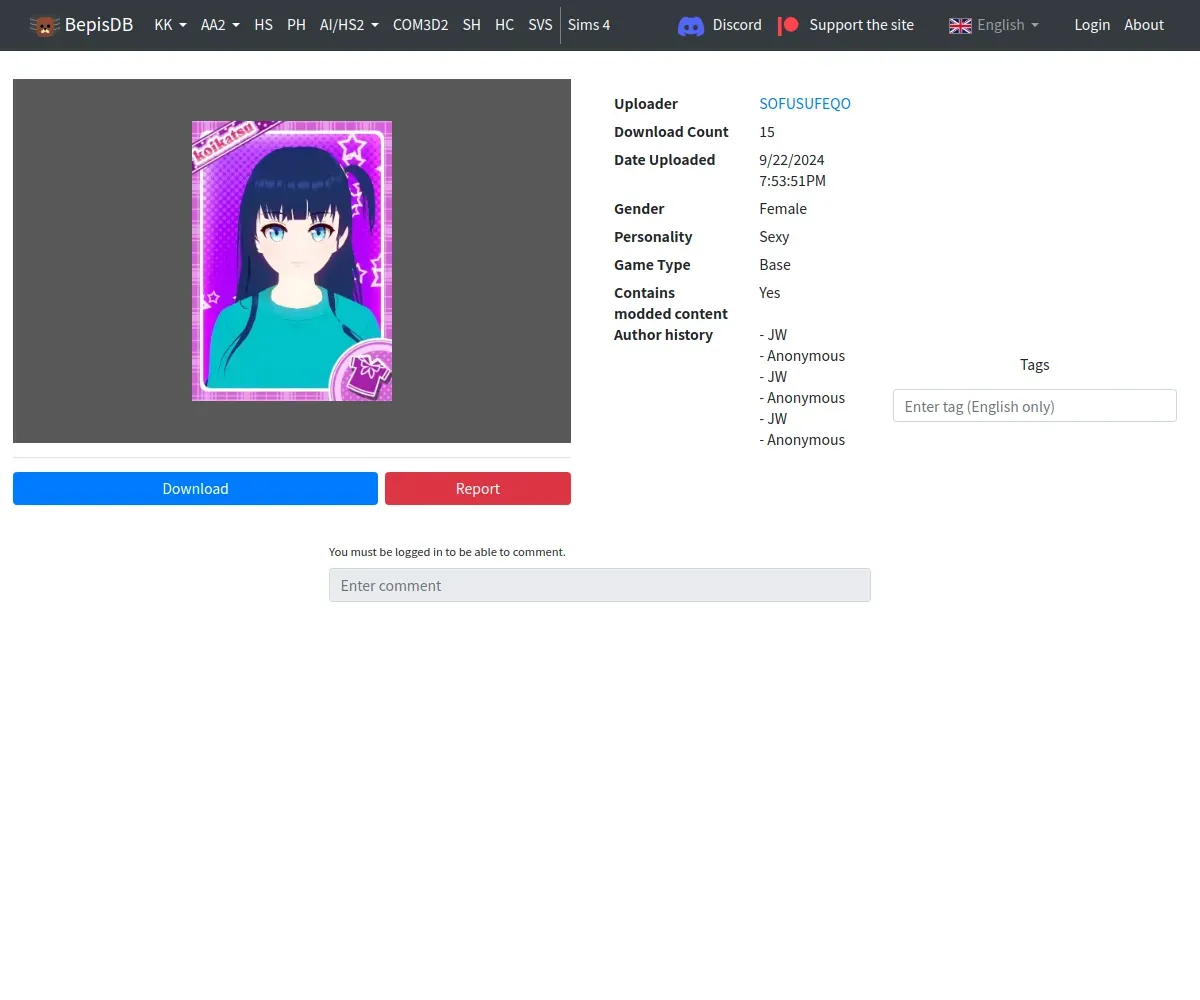Image resolution: width=1200 pixels, height=1000 pixels.
Task: Open the Sims 4 section
Action: click(589, 25)
